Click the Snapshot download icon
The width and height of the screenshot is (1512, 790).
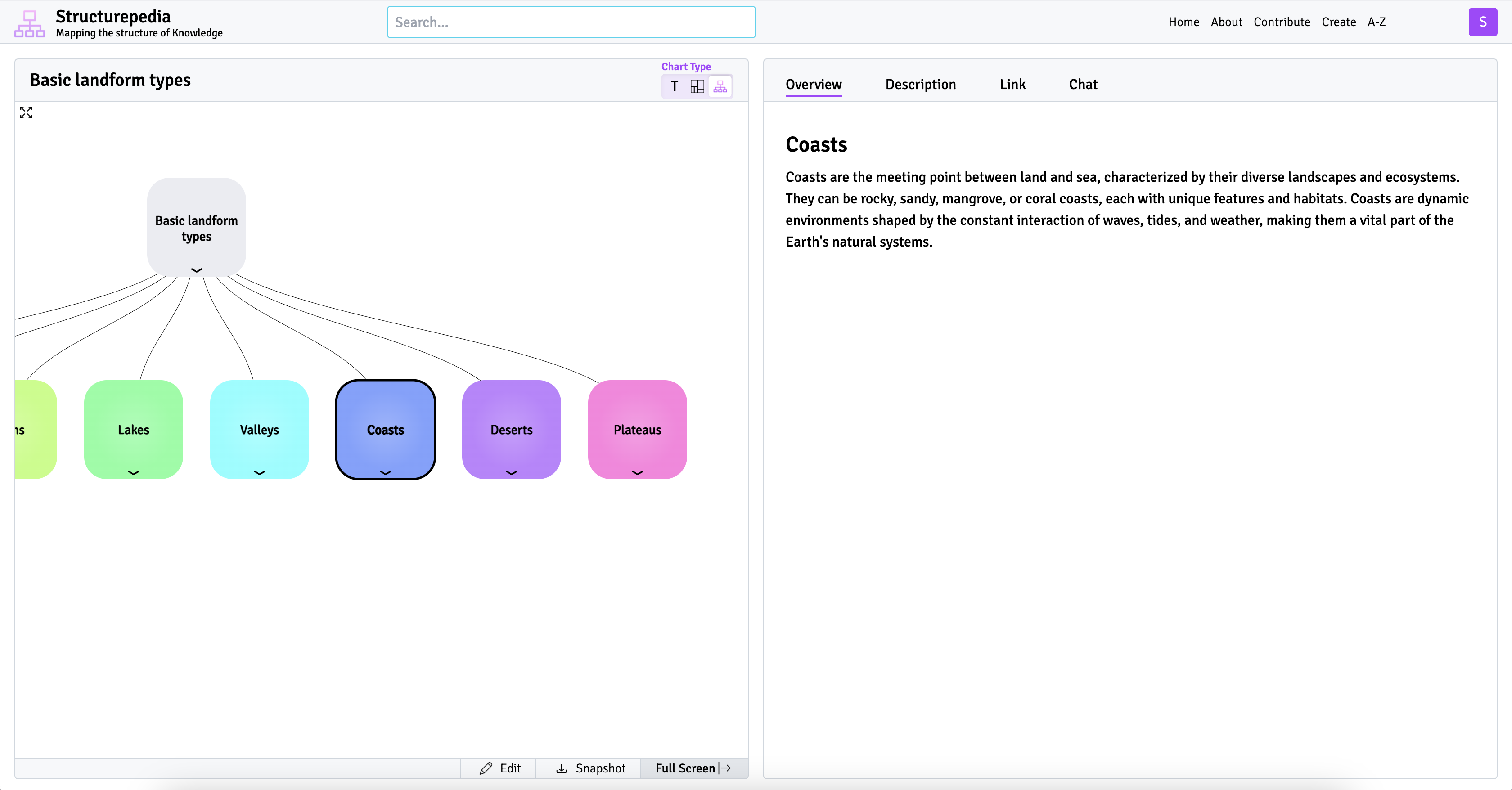[561, 768]
